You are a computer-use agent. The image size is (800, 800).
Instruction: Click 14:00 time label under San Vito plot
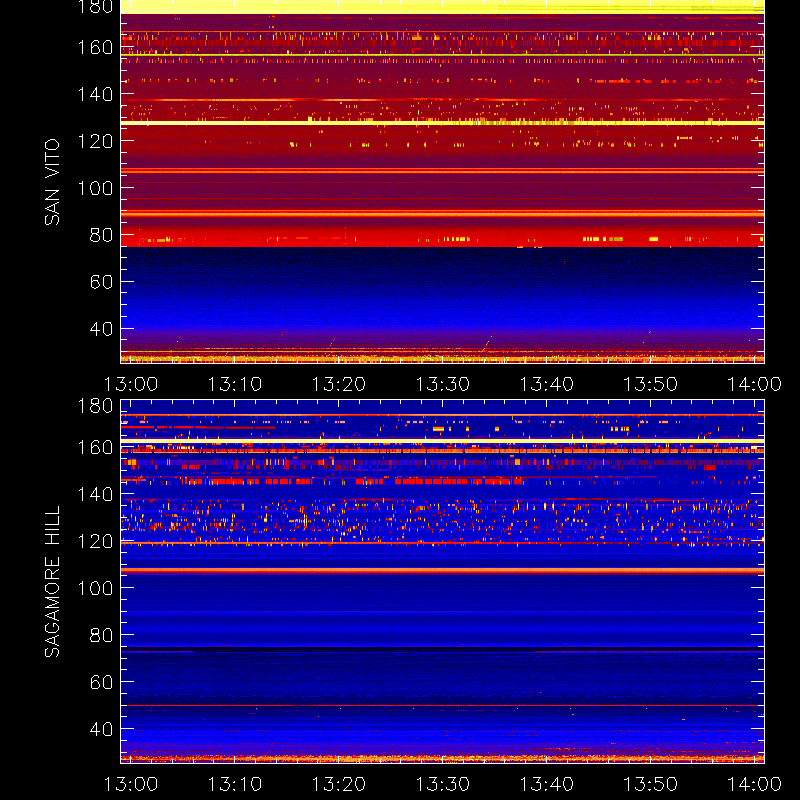click(x=754, y=384)
